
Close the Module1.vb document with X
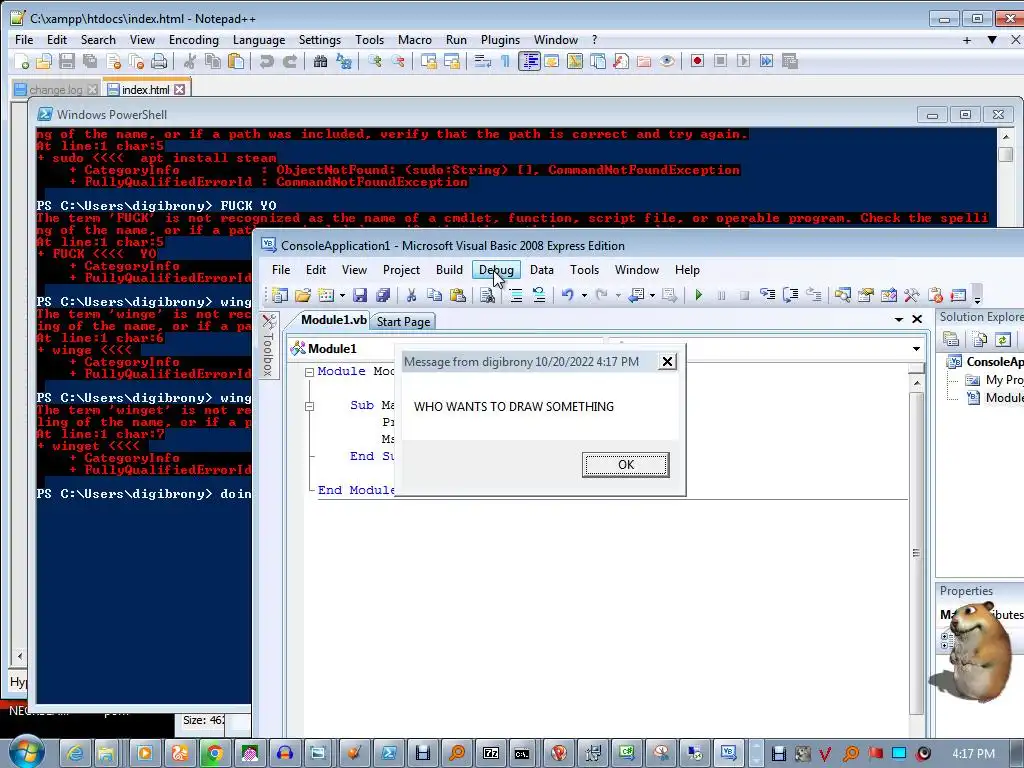click(x=917, y=319)
